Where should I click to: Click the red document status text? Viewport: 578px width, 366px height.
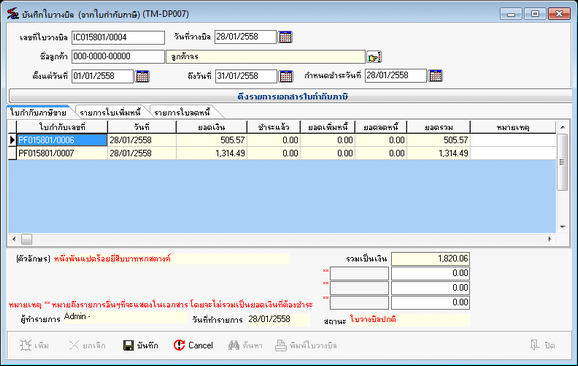tap(373, 319)
